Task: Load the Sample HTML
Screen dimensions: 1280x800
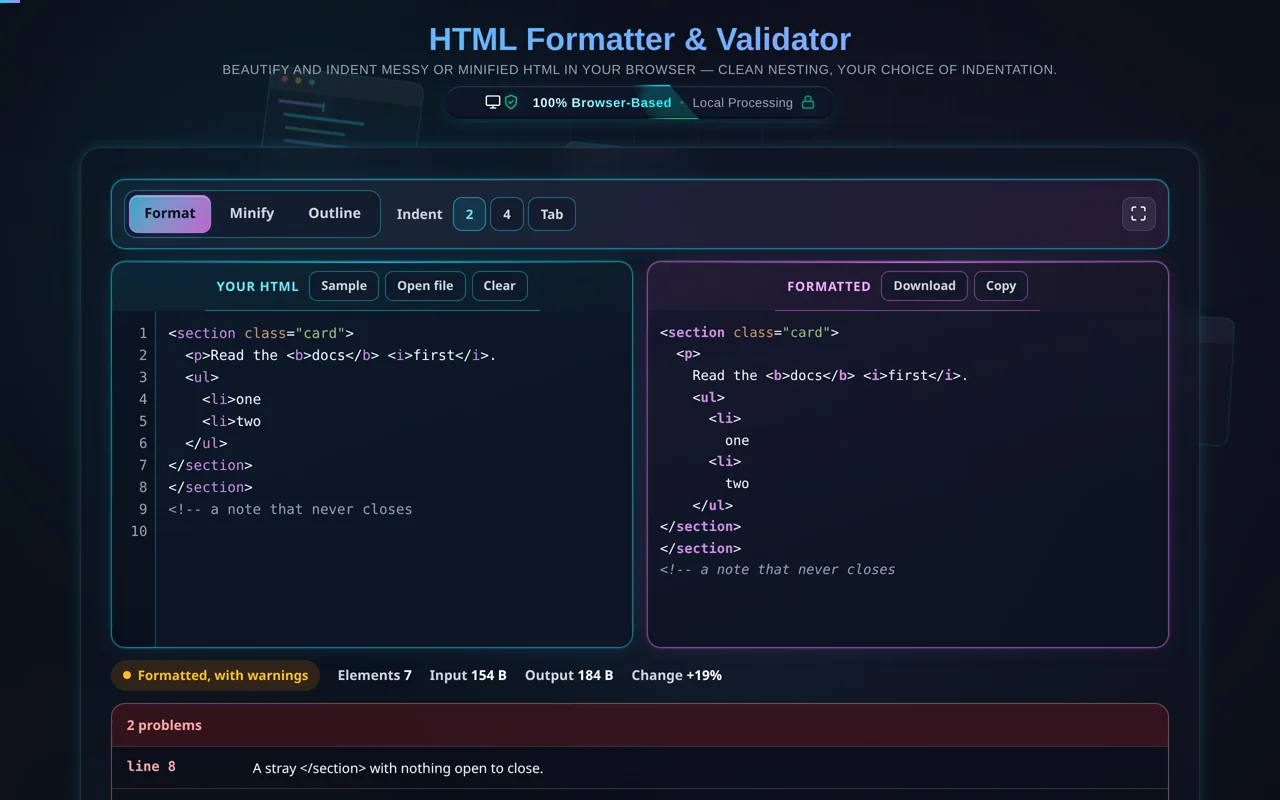Action: coord(344,286)
